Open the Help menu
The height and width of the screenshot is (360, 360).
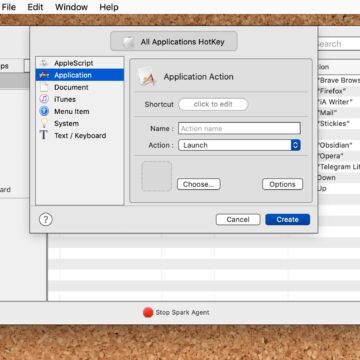click(109, 7)
